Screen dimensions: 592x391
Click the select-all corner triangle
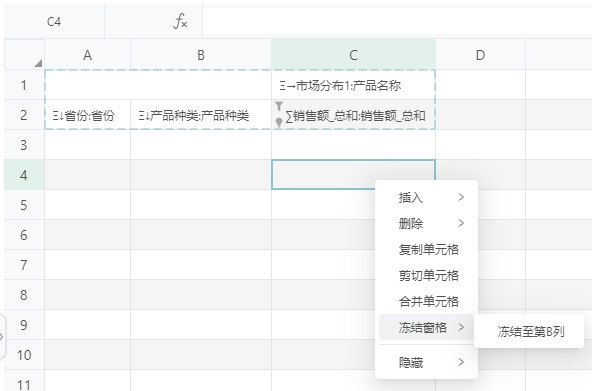[x=38, y=63]
